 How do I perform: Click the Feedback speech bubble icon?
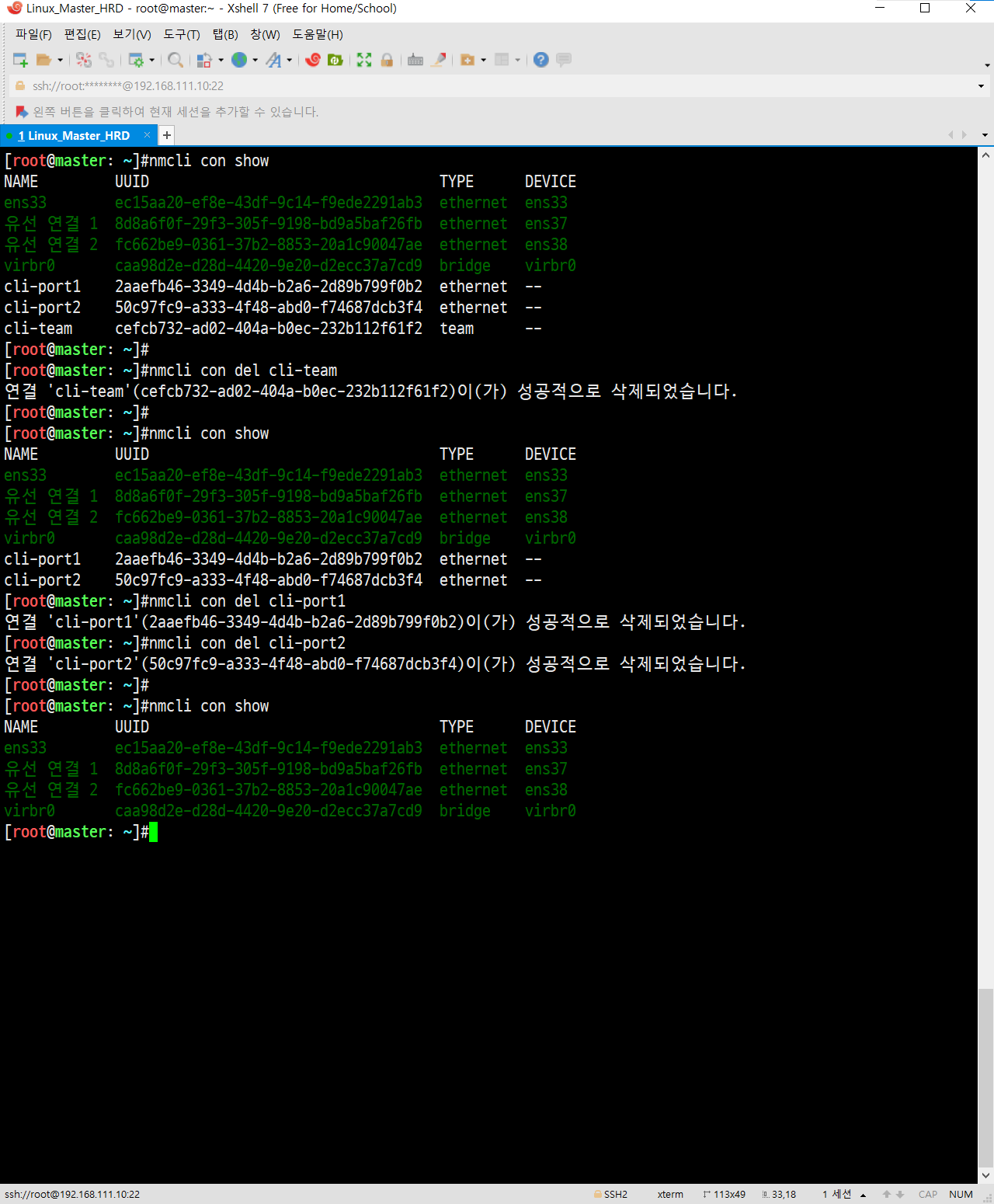(x=564, y=60)
